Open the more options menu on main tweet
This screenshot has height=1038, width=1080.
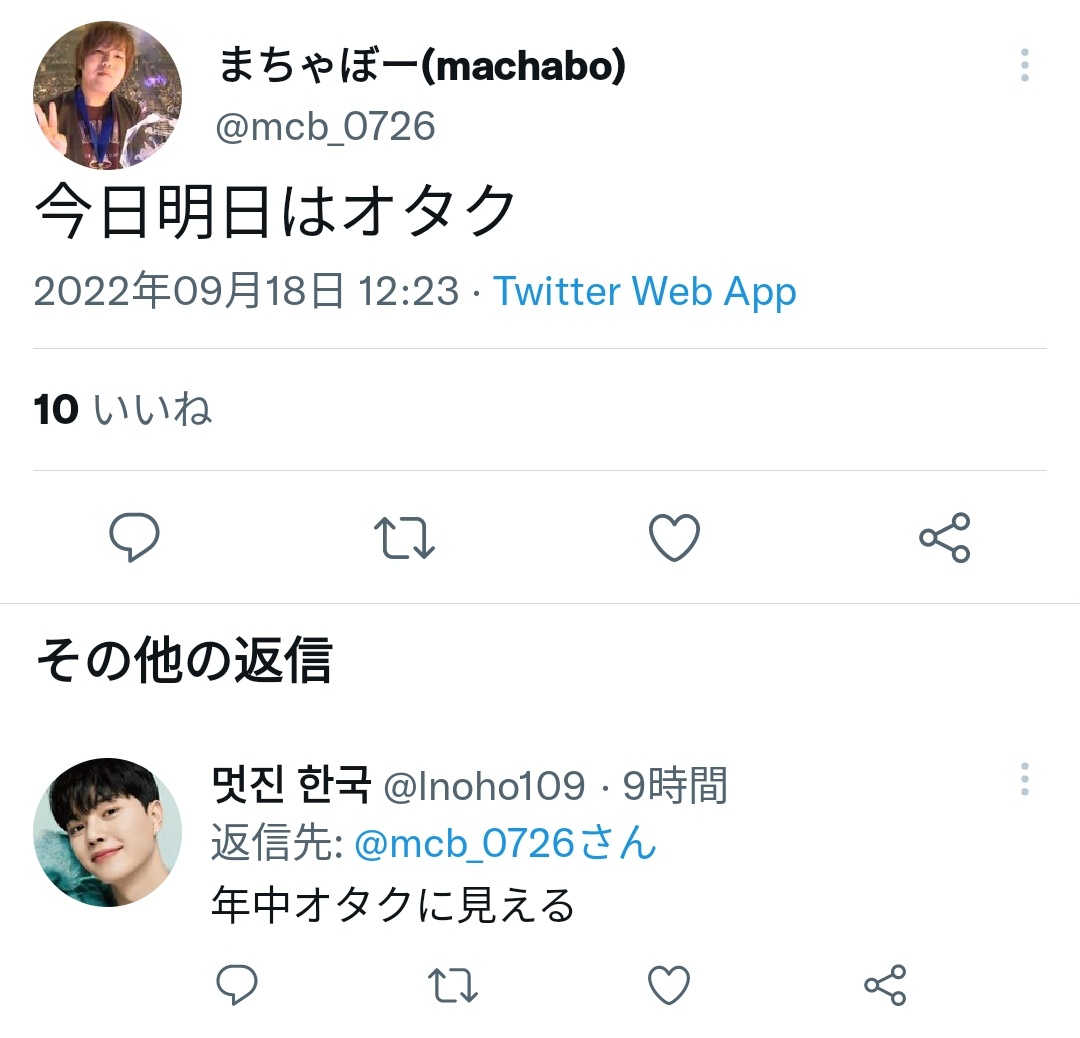coord(1025,65)
